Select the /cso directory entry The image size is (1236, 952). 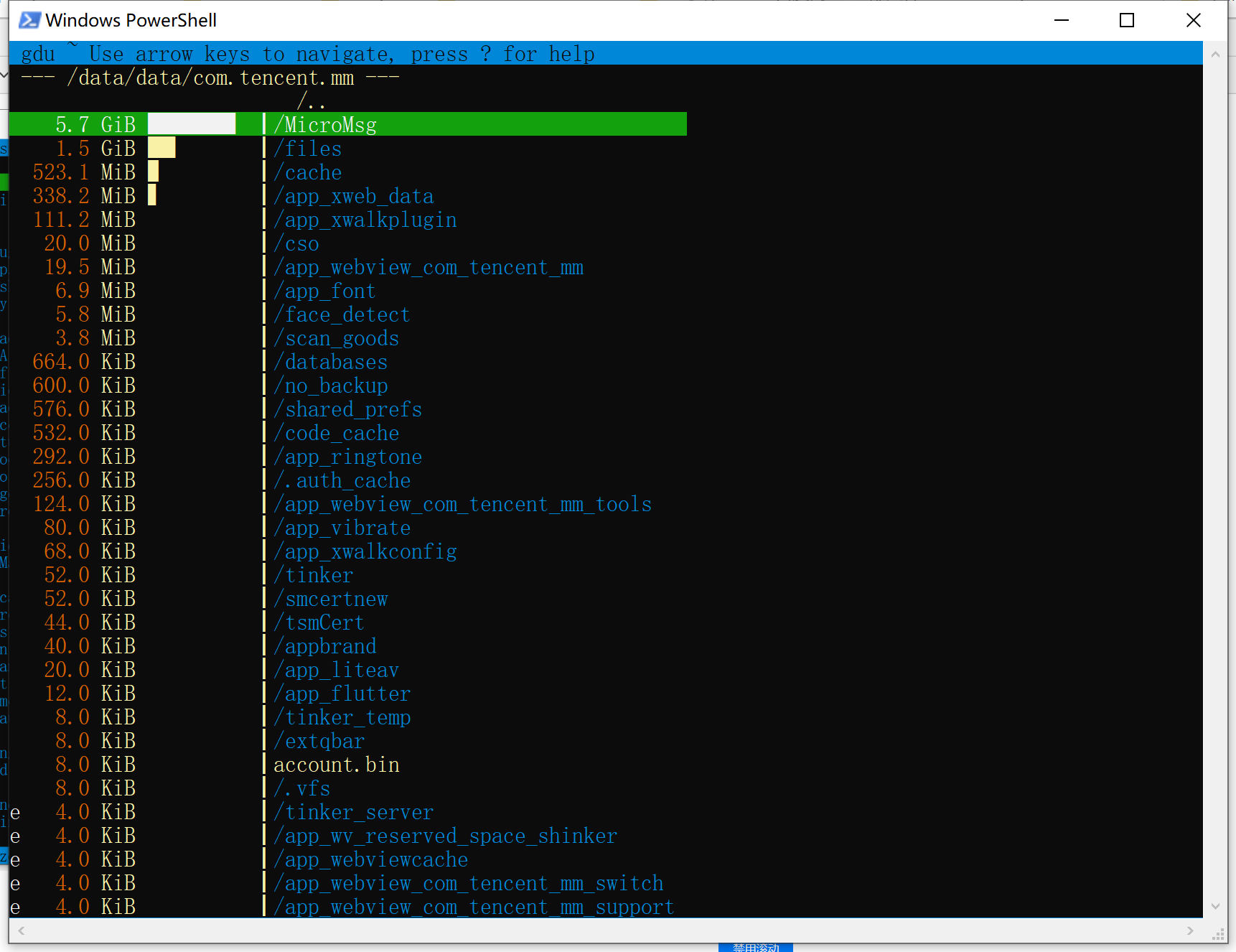[296, 243]
